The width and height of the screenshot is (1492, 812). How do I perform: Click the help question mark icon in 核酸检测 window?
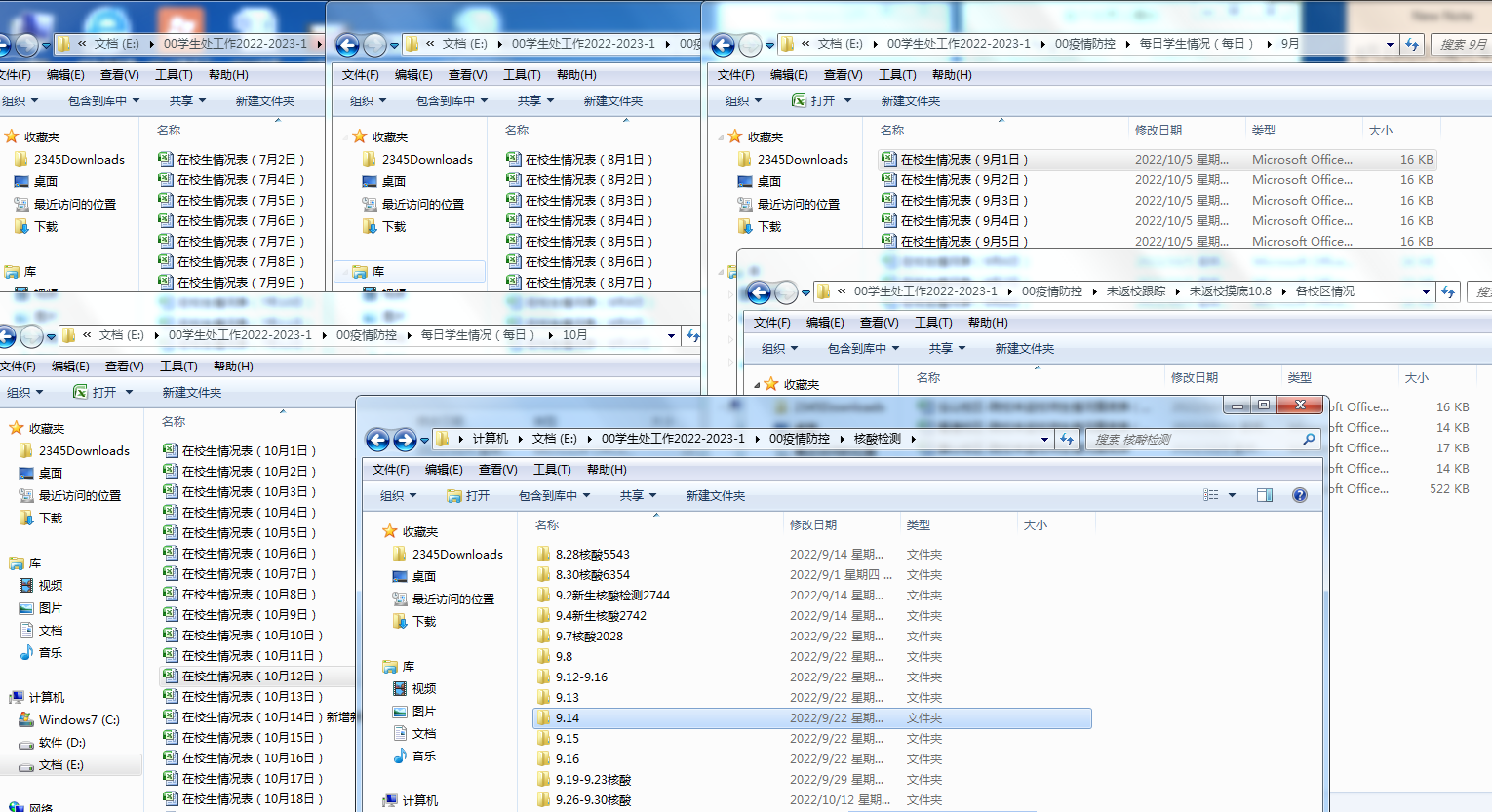[x=1299, y=495]
